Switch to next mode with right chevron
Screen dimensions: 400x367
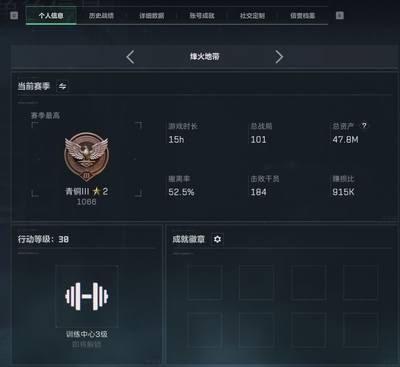click(279, 57)
